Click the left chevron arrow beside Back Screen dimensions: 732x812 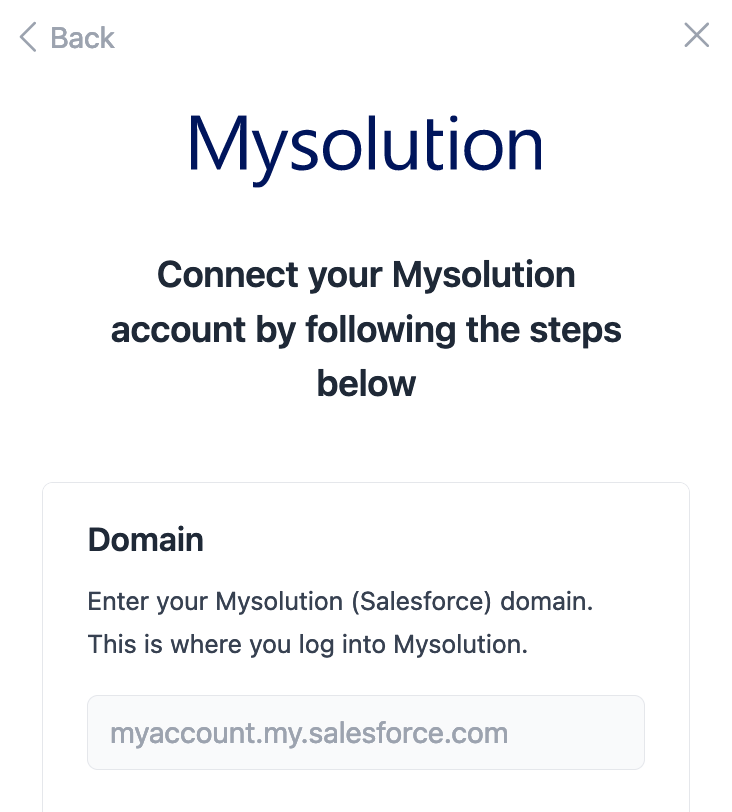click(28, 38)
